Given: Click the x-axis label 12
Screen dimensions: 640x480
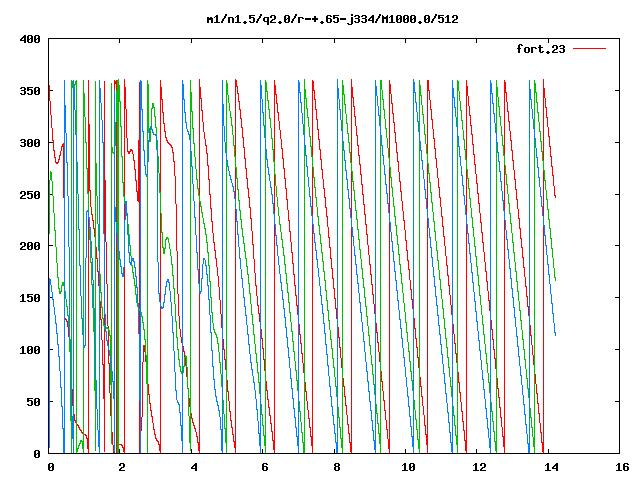Looking at the screenshot, I should click(480, 467).
